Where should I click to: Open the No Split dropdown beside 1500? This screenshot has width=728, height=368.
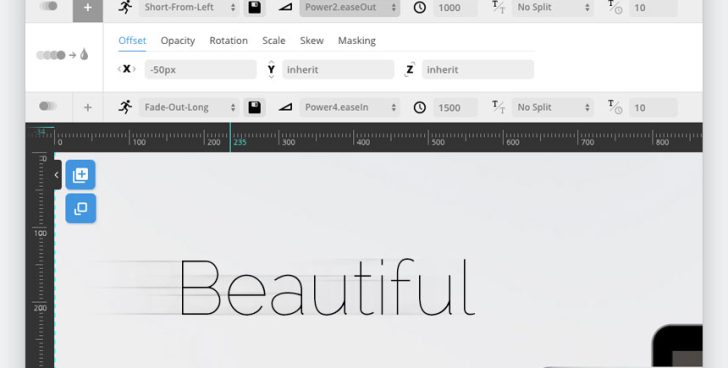[552, 107]
